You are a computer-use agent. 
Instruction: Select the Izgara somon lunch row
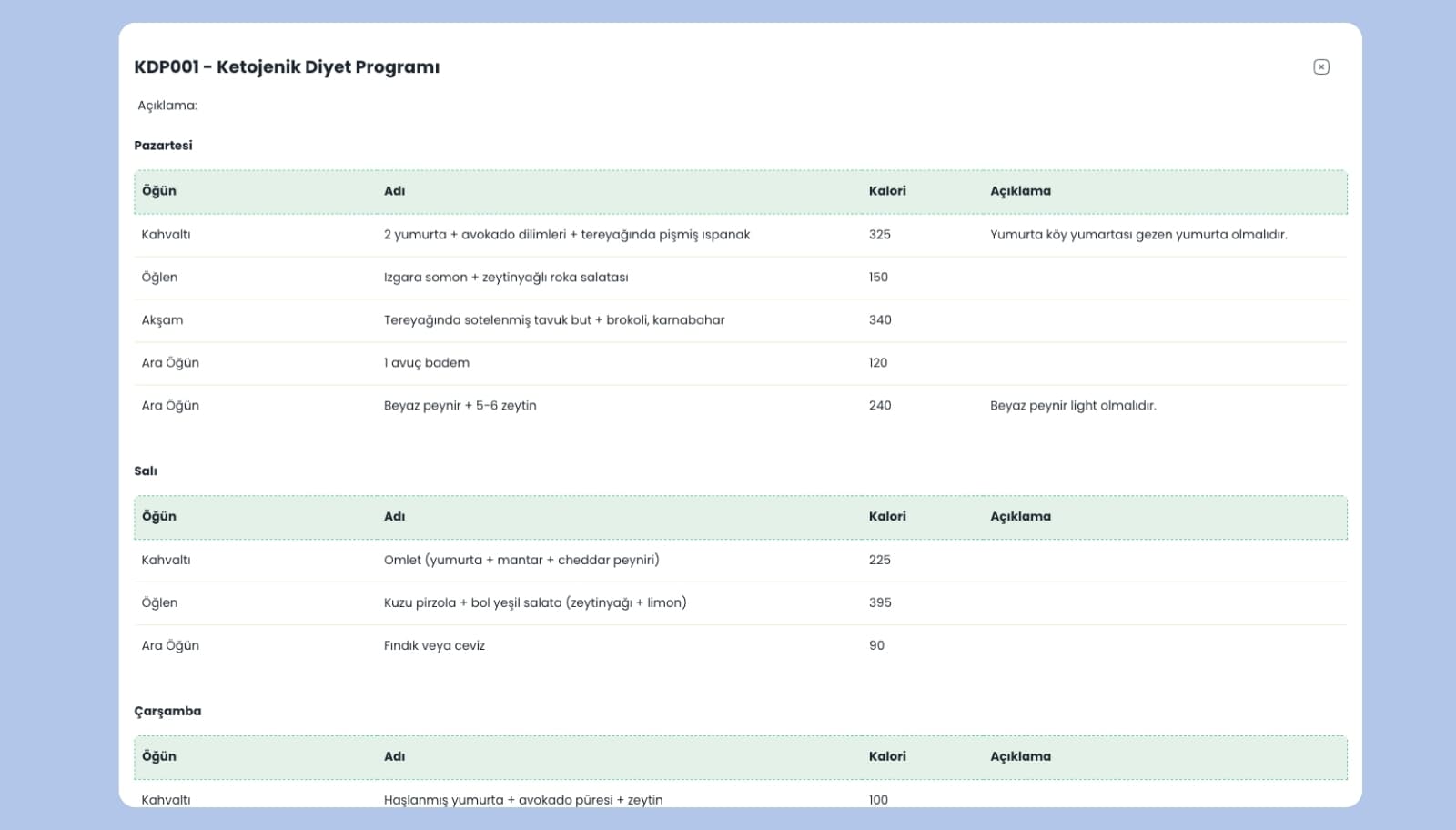pos(505,278)
